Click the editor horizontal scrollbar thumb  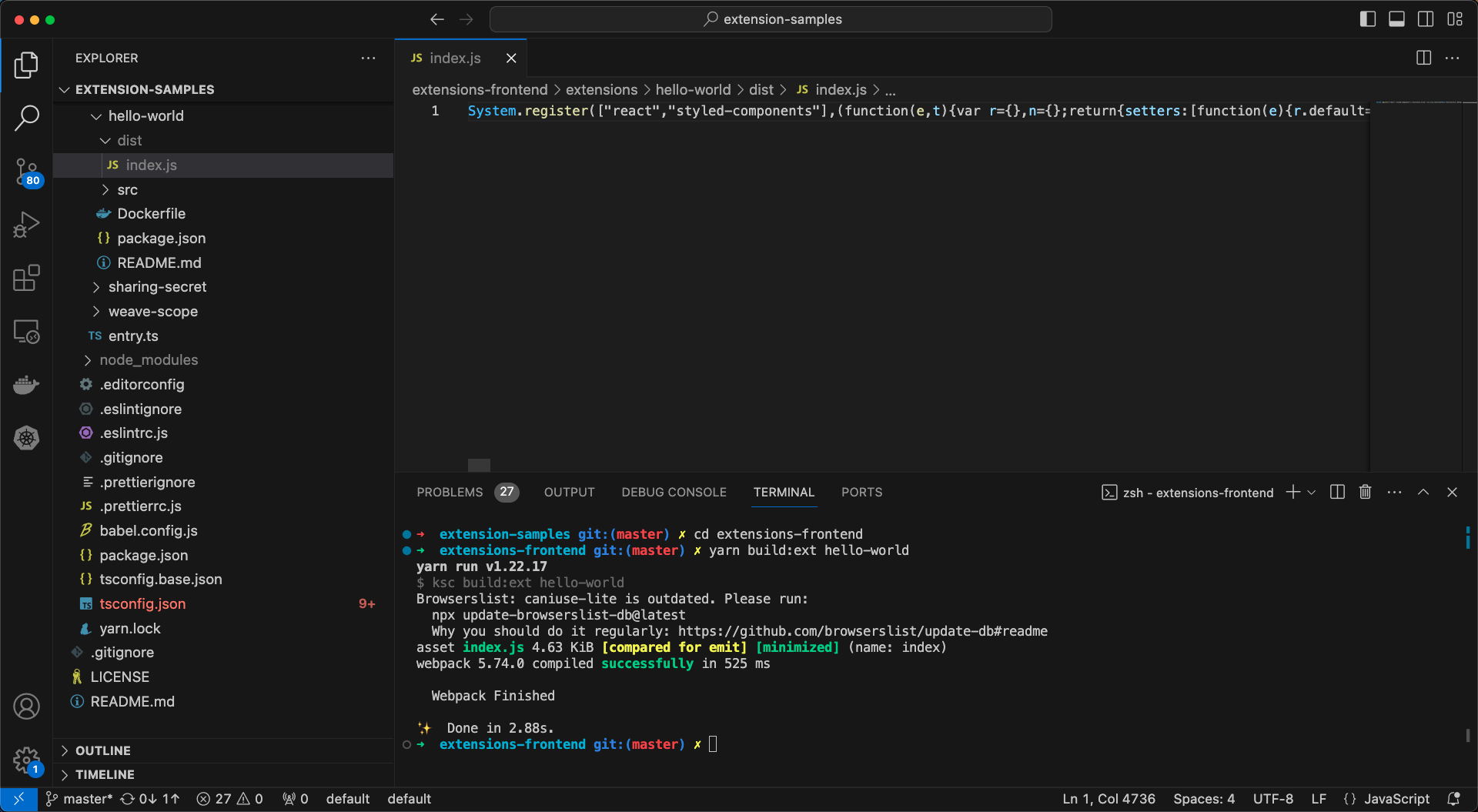479,465
